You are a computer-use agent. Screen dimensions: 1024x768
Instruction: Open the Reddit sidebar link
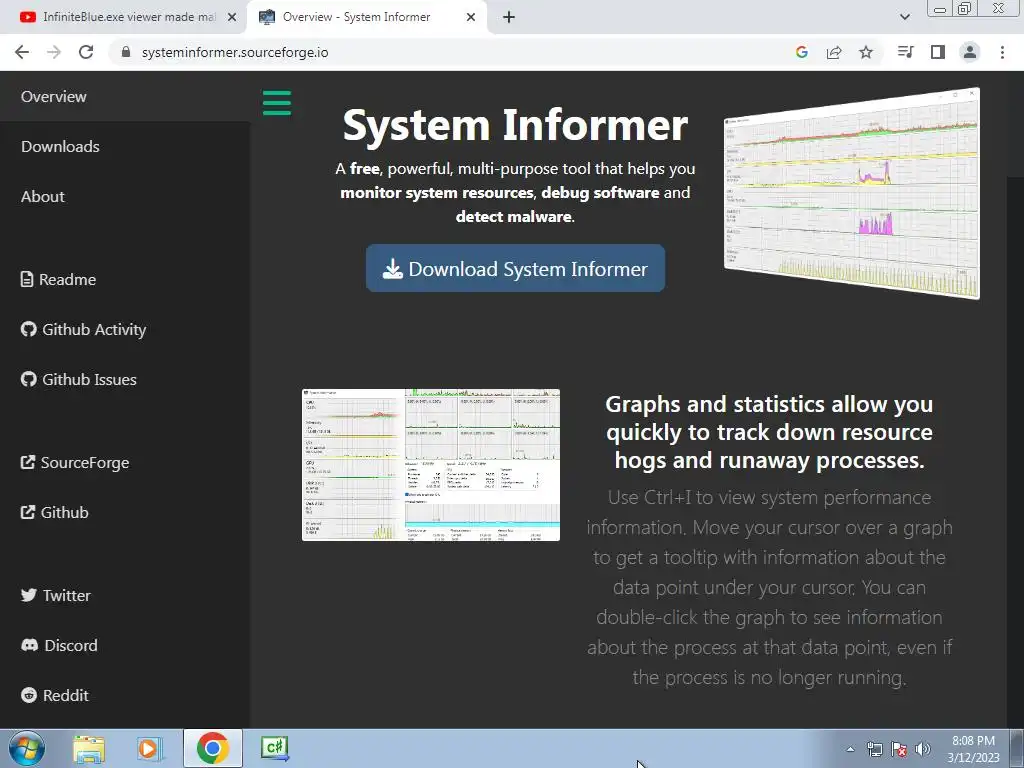(55, 696)
